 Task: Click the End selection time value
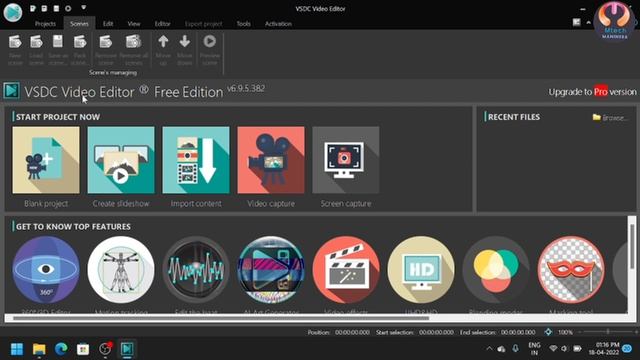coord(518,332)
